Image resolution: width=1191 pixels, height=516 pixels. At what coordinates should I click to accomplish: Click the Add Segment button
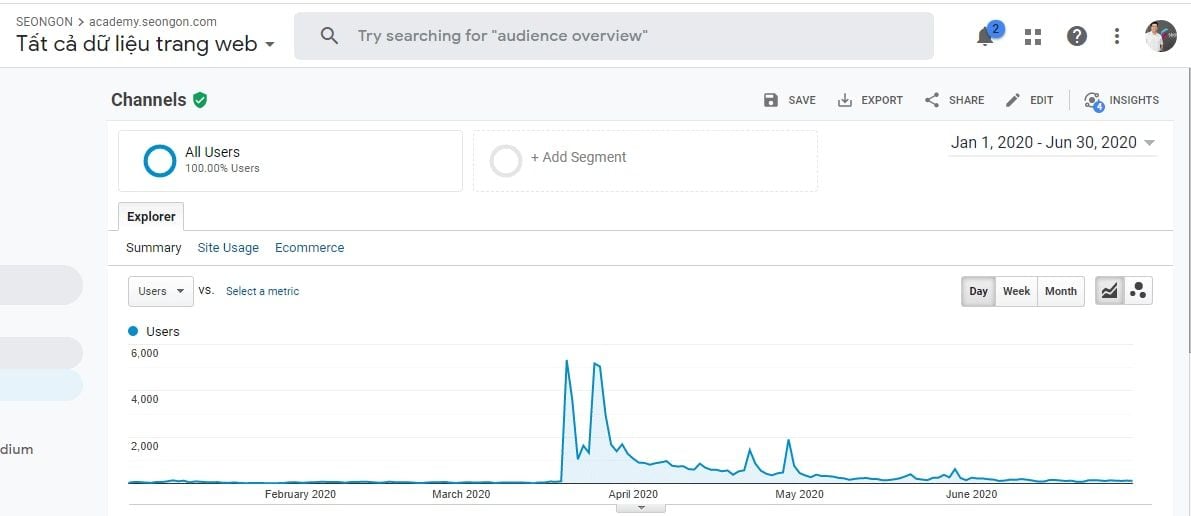point(578,158)
